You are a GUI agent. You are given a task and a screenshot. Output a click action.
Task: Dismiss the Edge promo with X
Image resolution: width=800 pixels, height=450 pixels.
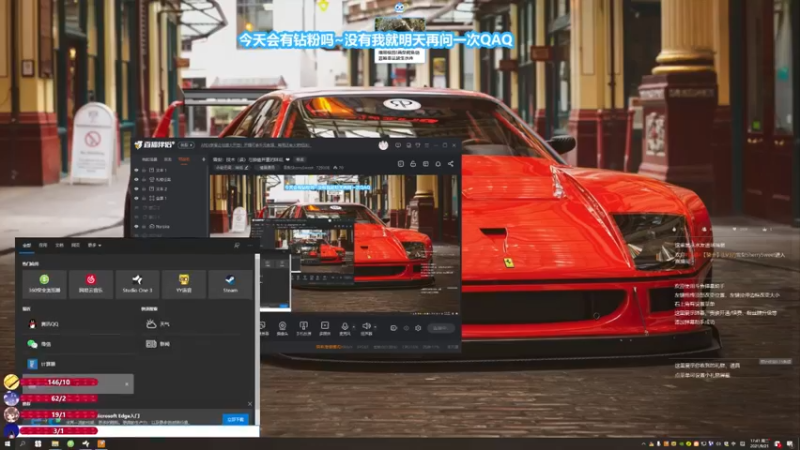(250, 404)
